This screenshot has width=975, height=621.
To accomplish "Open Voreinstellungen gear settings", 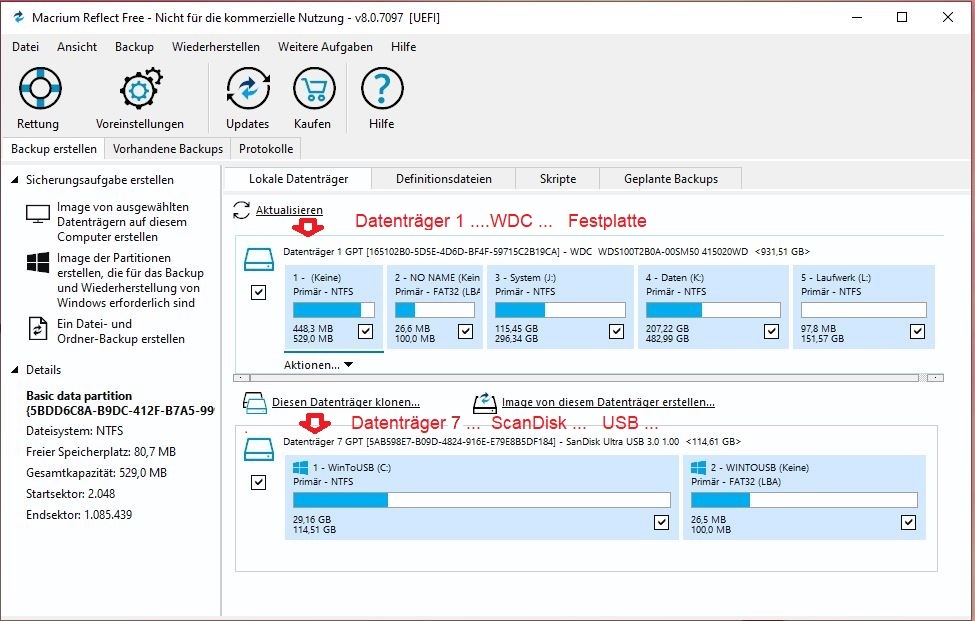I will click(141, 88).
